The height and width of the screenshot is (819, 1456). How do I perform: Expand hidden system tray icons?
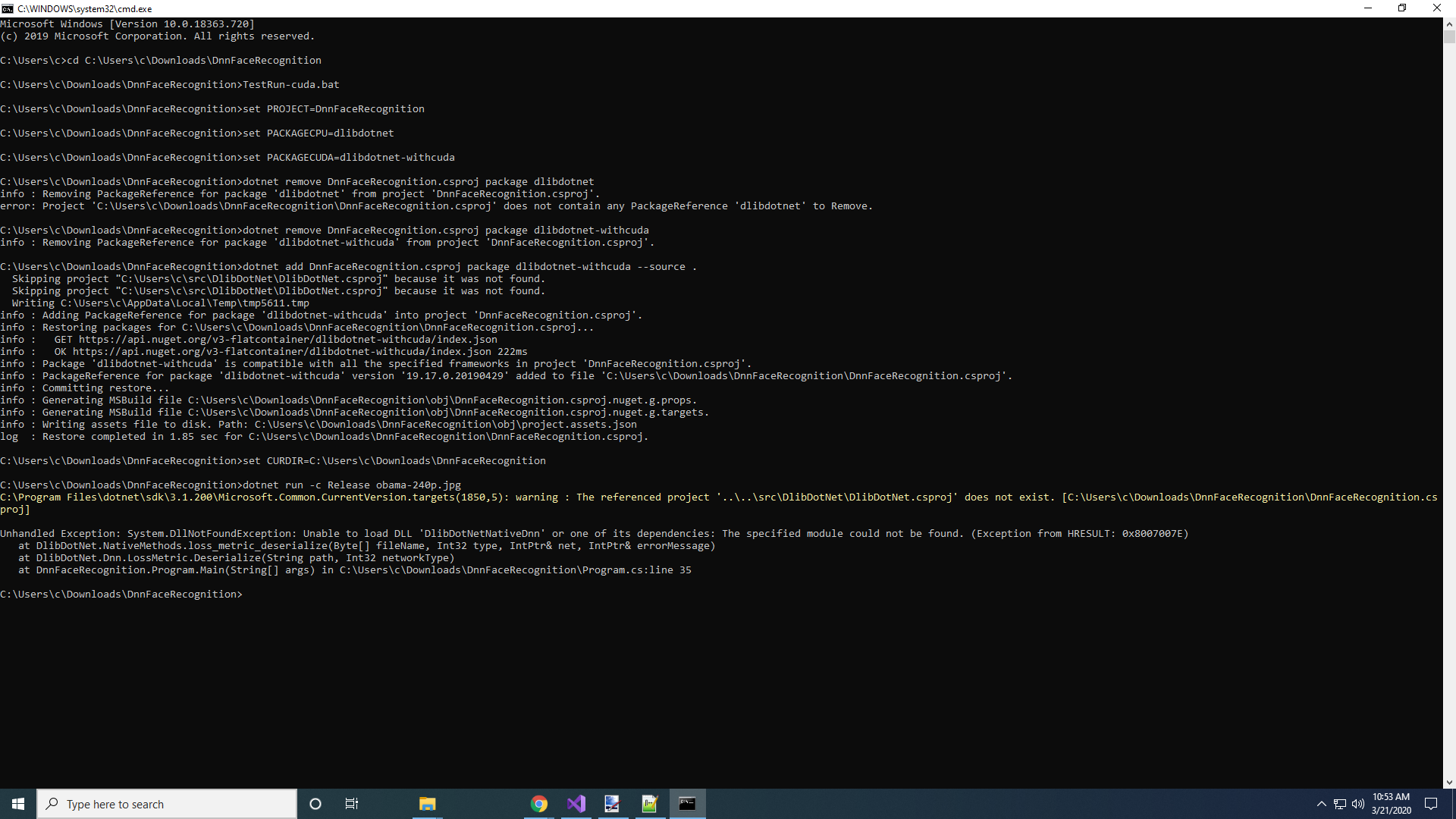coord(1322,804)
